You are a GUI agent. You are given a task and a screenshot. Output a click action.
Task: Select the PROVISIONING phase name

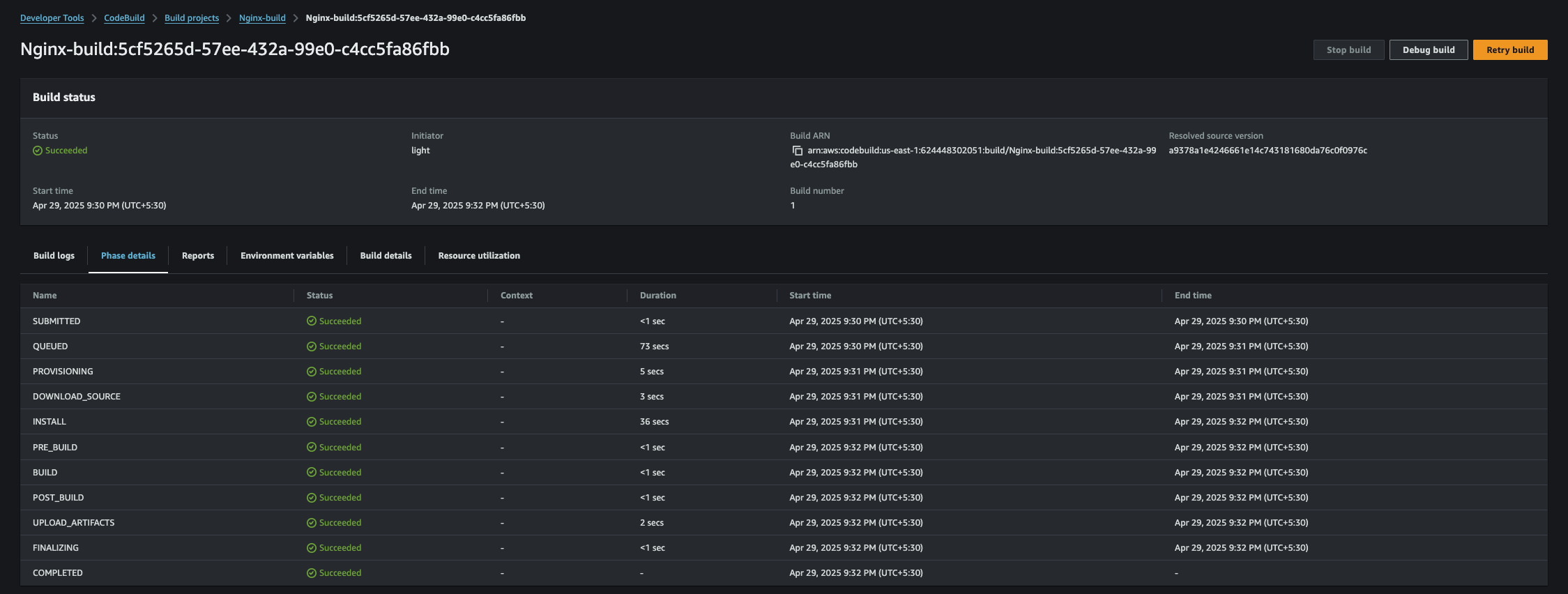(x=63, y=372)
